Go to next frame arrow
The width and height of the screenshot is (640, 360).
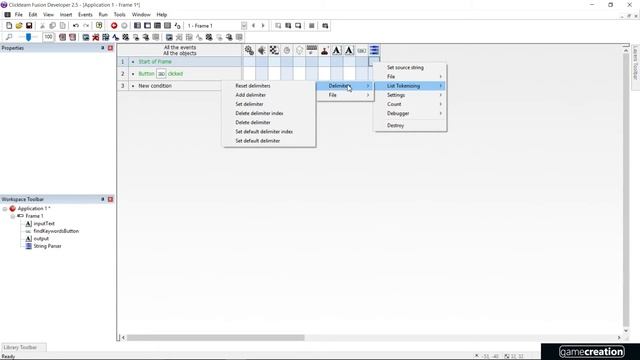pyautogui.click(x=263, y=25)
